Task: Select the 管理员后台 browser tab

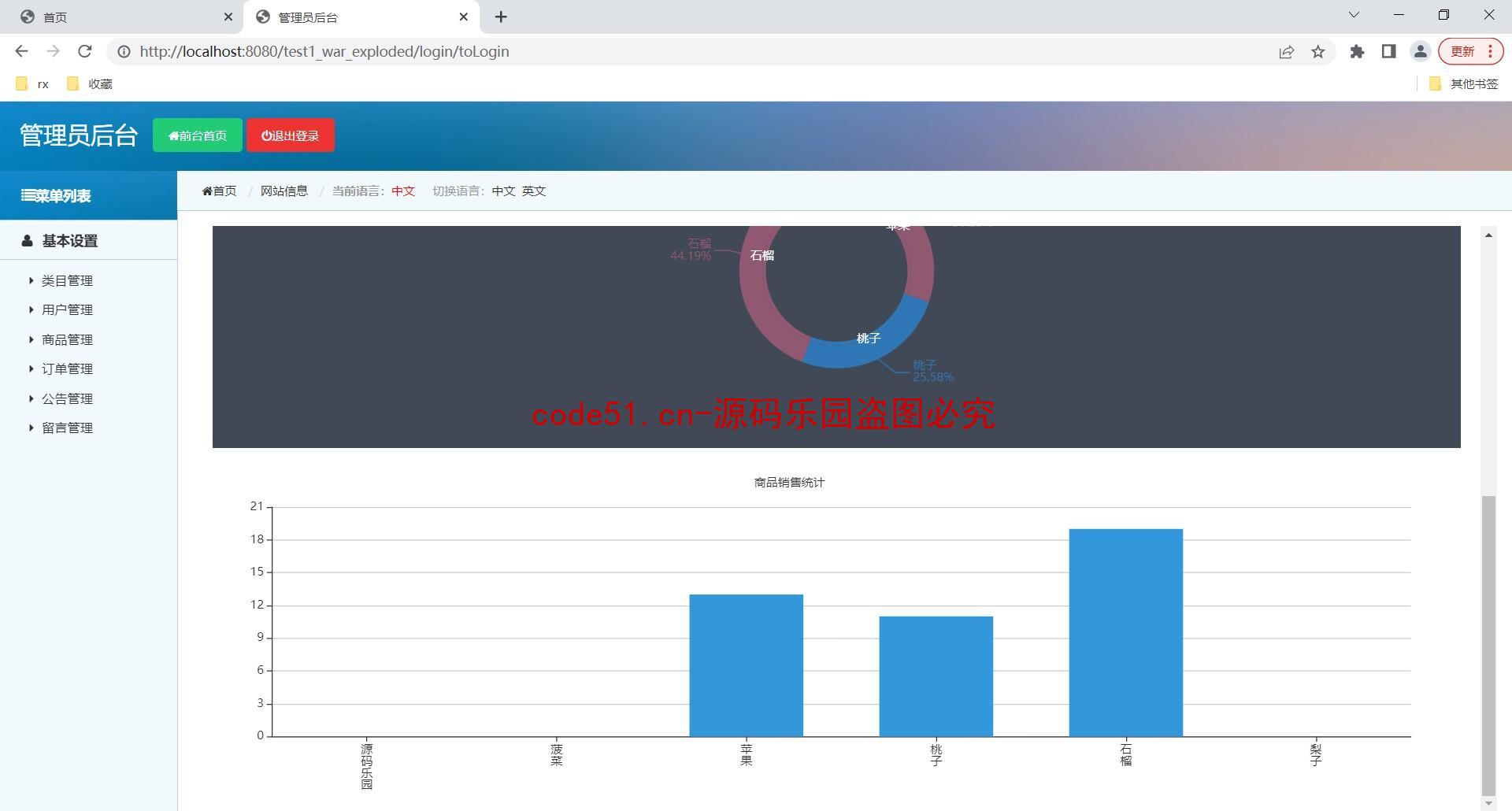Action: 362,17
